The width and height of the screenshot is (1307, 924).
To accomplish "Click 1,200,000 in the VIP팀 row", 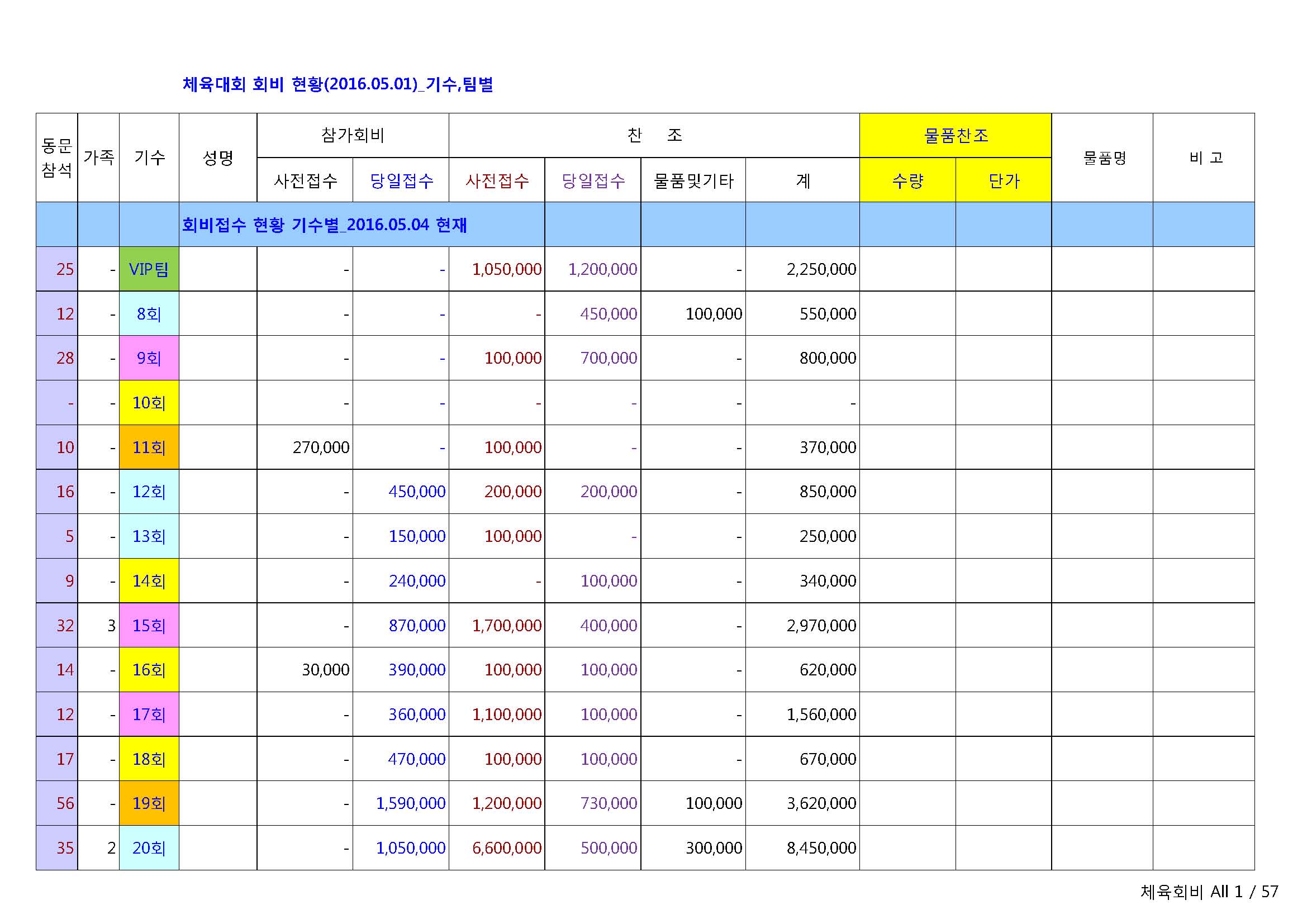I will click(602, 269).
